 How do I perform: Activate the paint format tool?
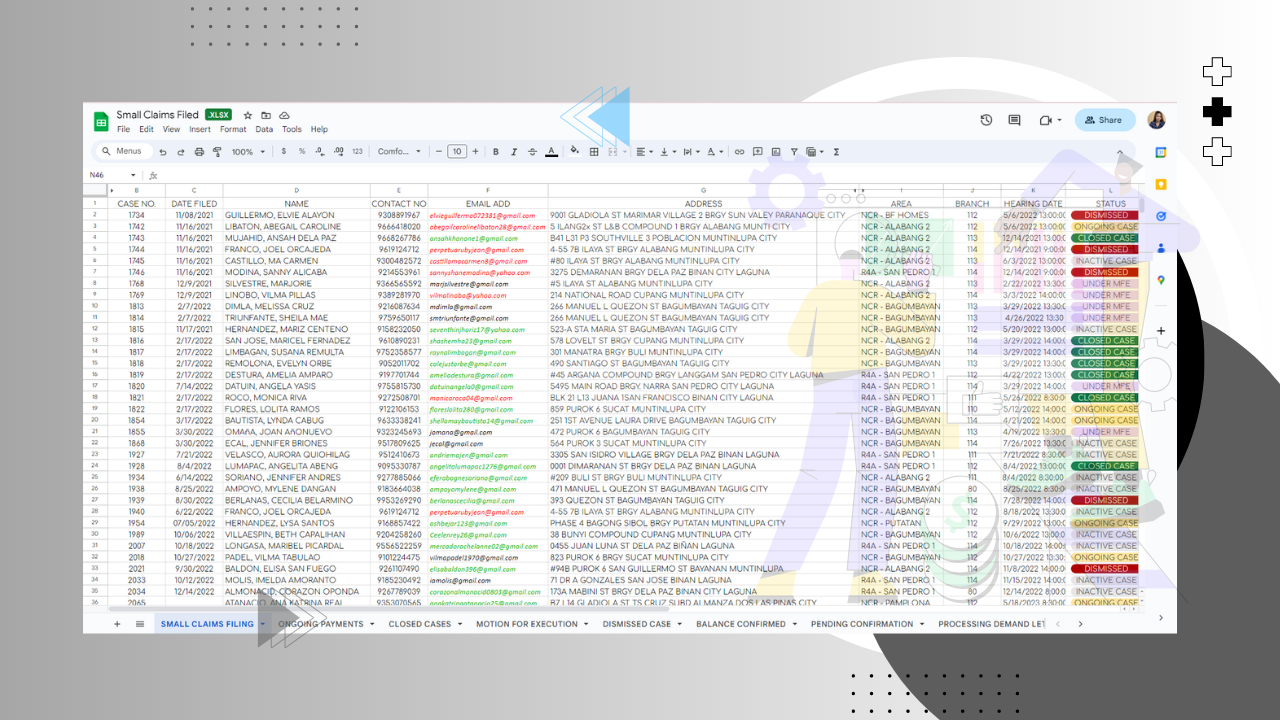tap(217, 152)
